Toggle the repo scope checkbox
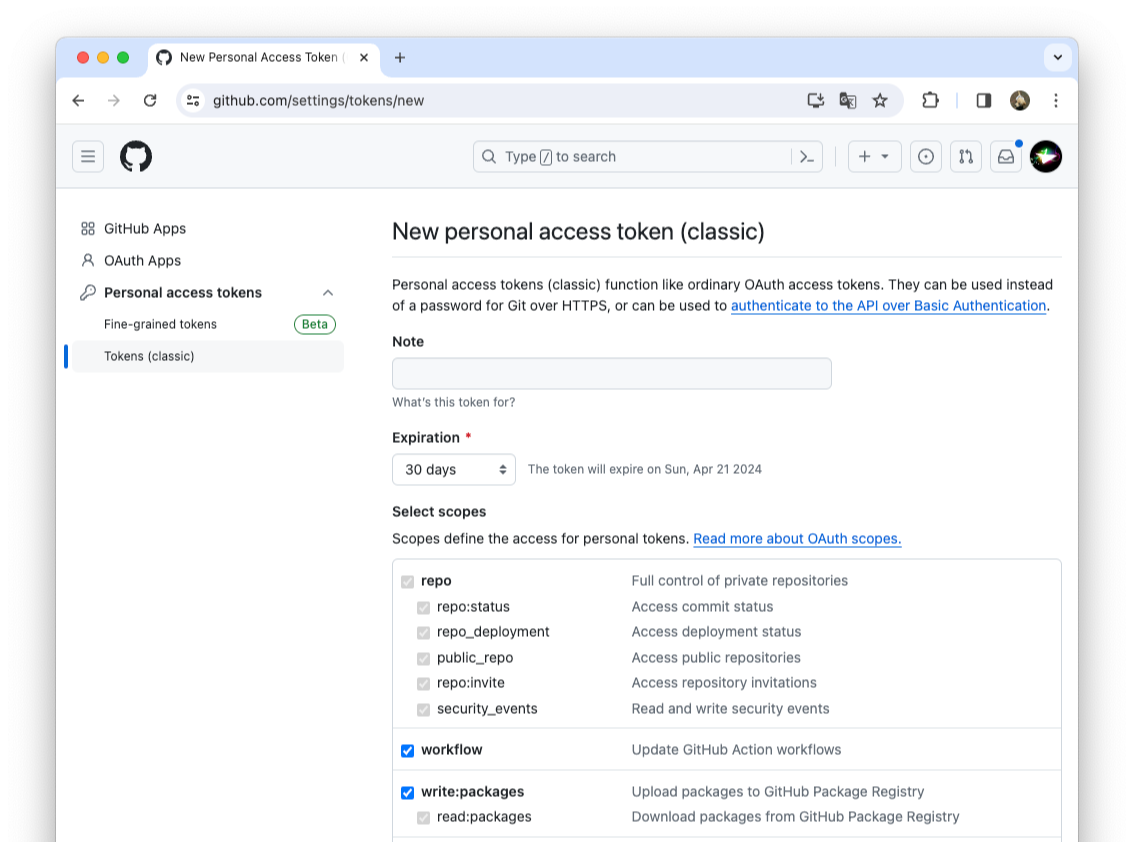 [407, 582]
